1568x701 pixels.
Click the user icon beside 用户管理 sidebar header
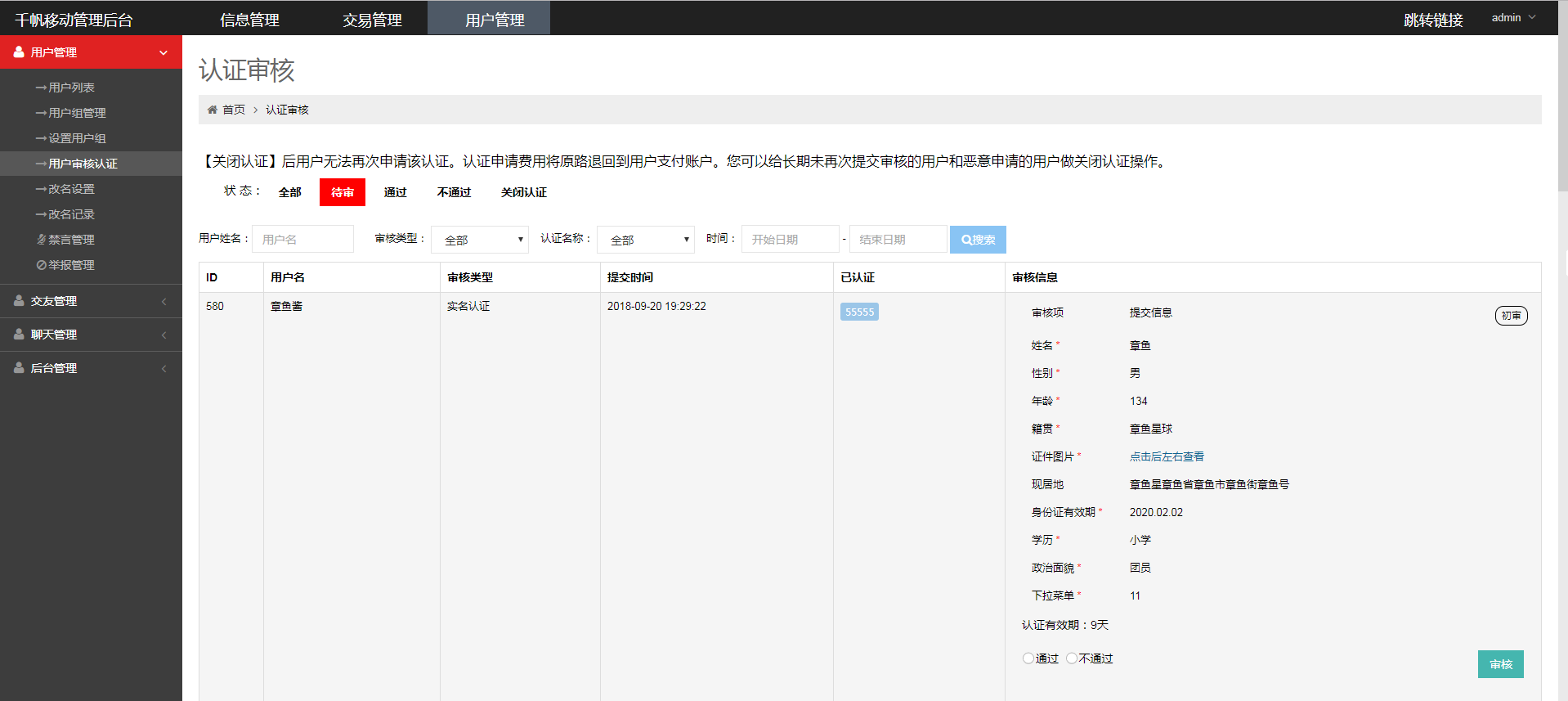coord(19,52)
